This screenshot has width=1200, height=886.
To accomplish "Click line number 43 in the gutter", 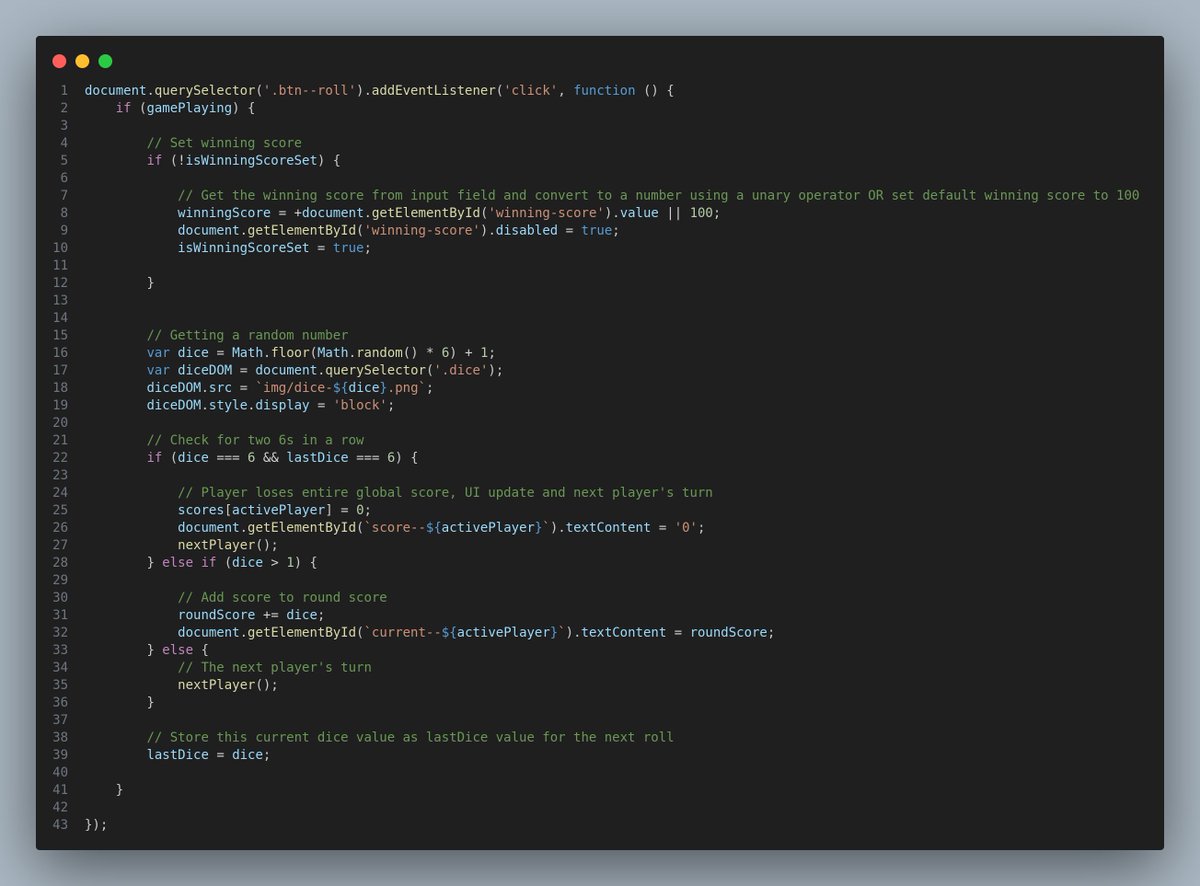I will [x=59, y=824].
